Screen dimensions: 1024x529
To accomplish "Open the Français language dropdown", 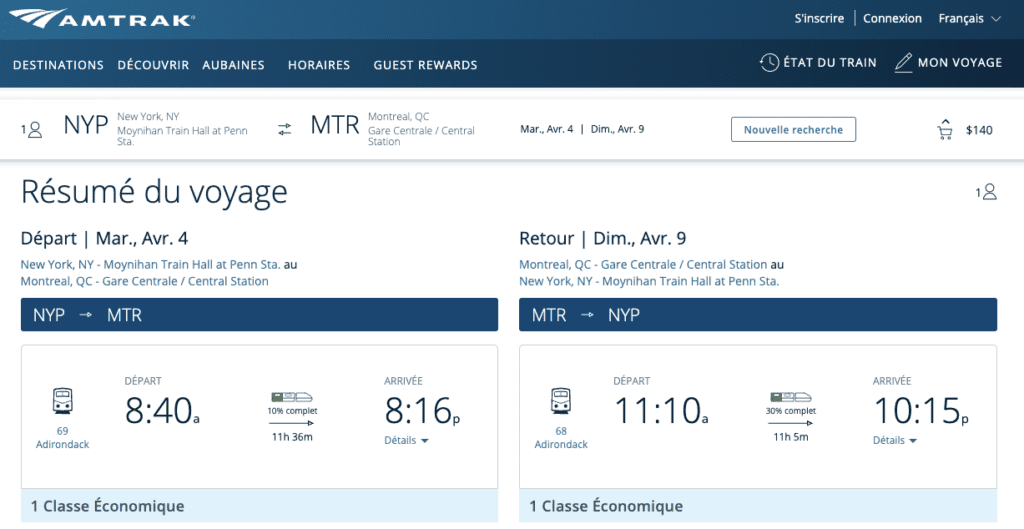I will click(969, 18).
